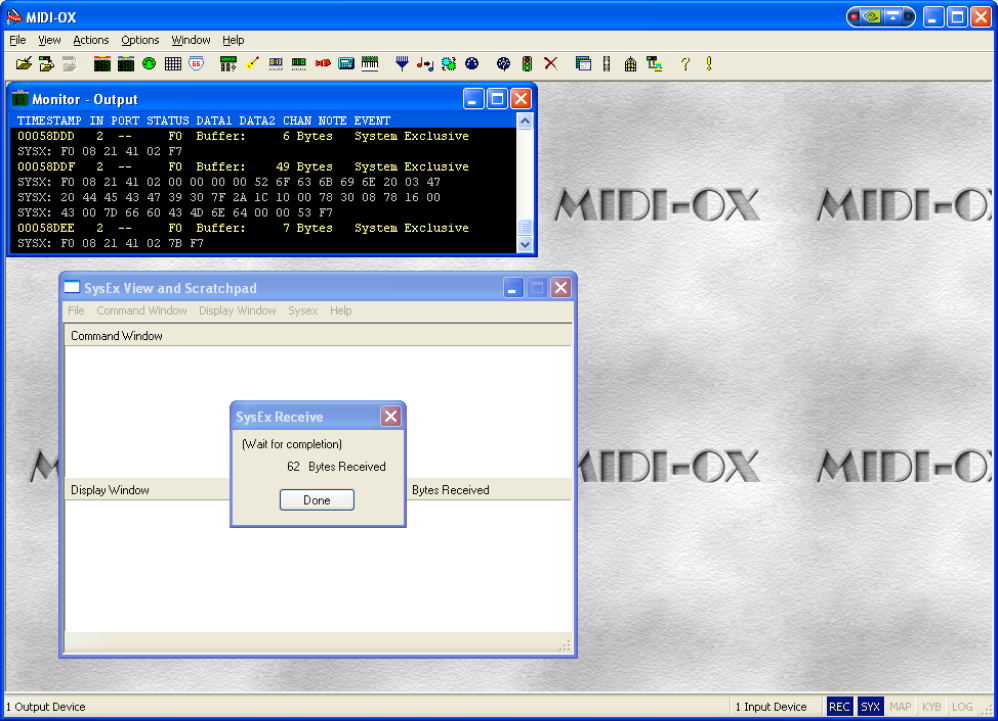Open the Options menu

[140, 40]
